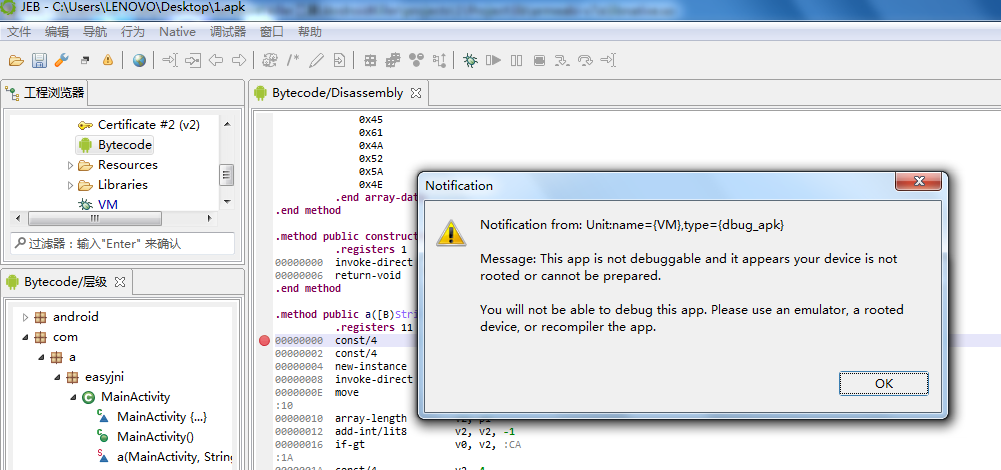Click the follow arrow-into-box icon

tap(193, 61)
